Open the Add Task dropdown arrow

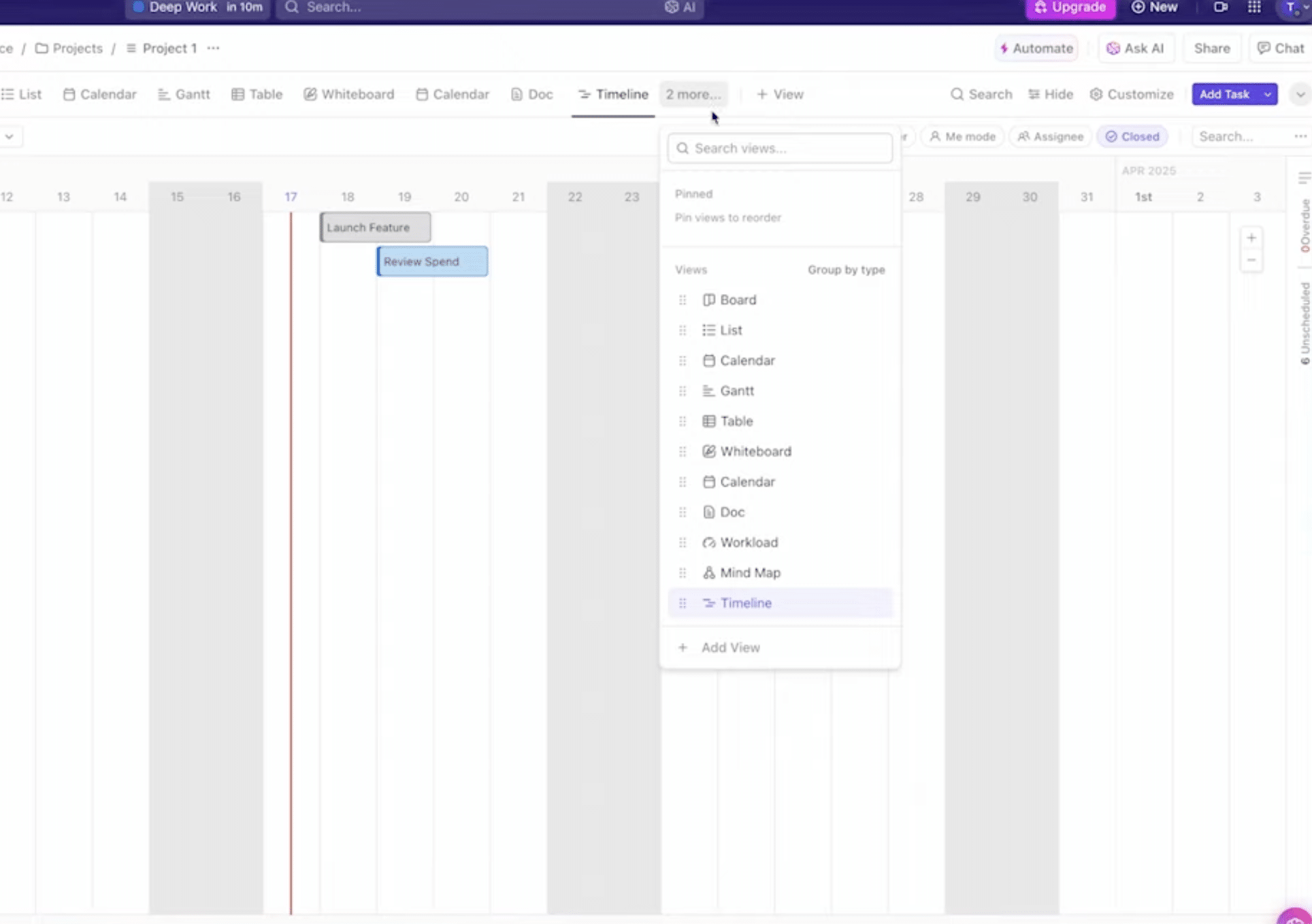tap(1268, 94)
